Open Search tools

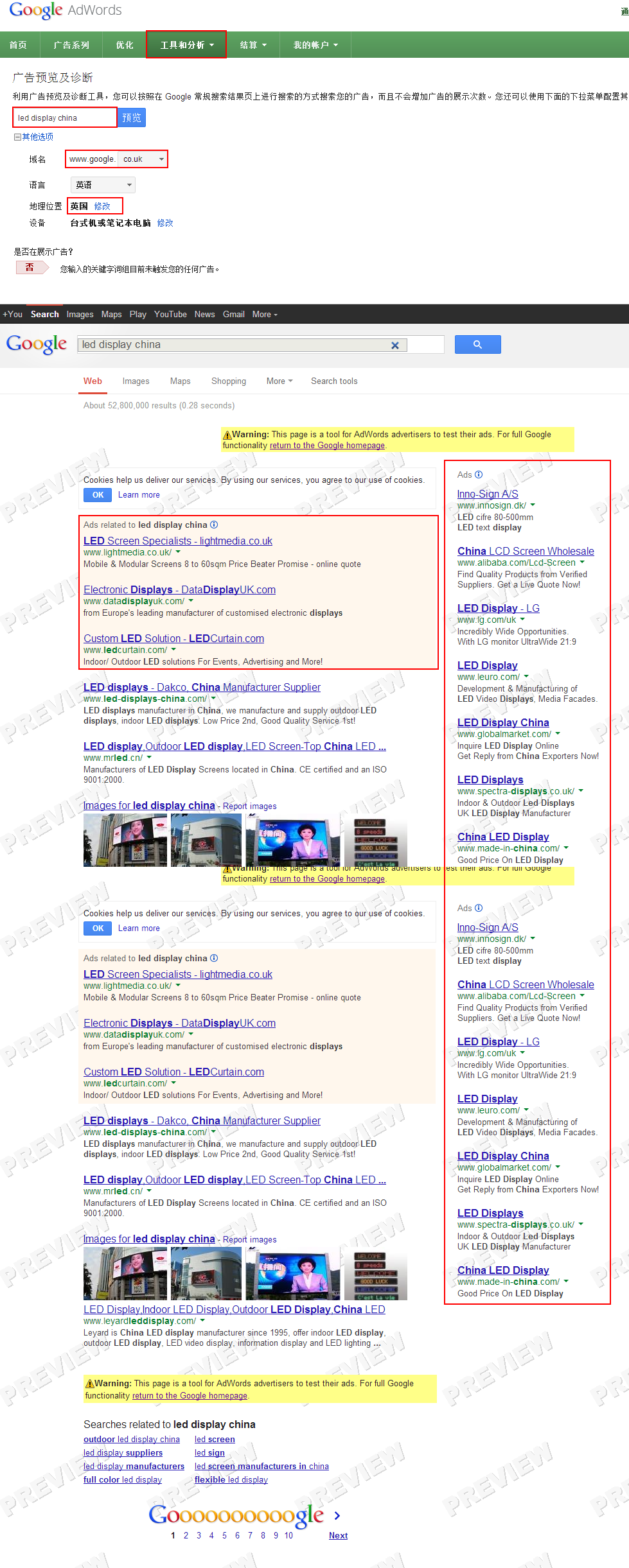click(x=334, y=381)
